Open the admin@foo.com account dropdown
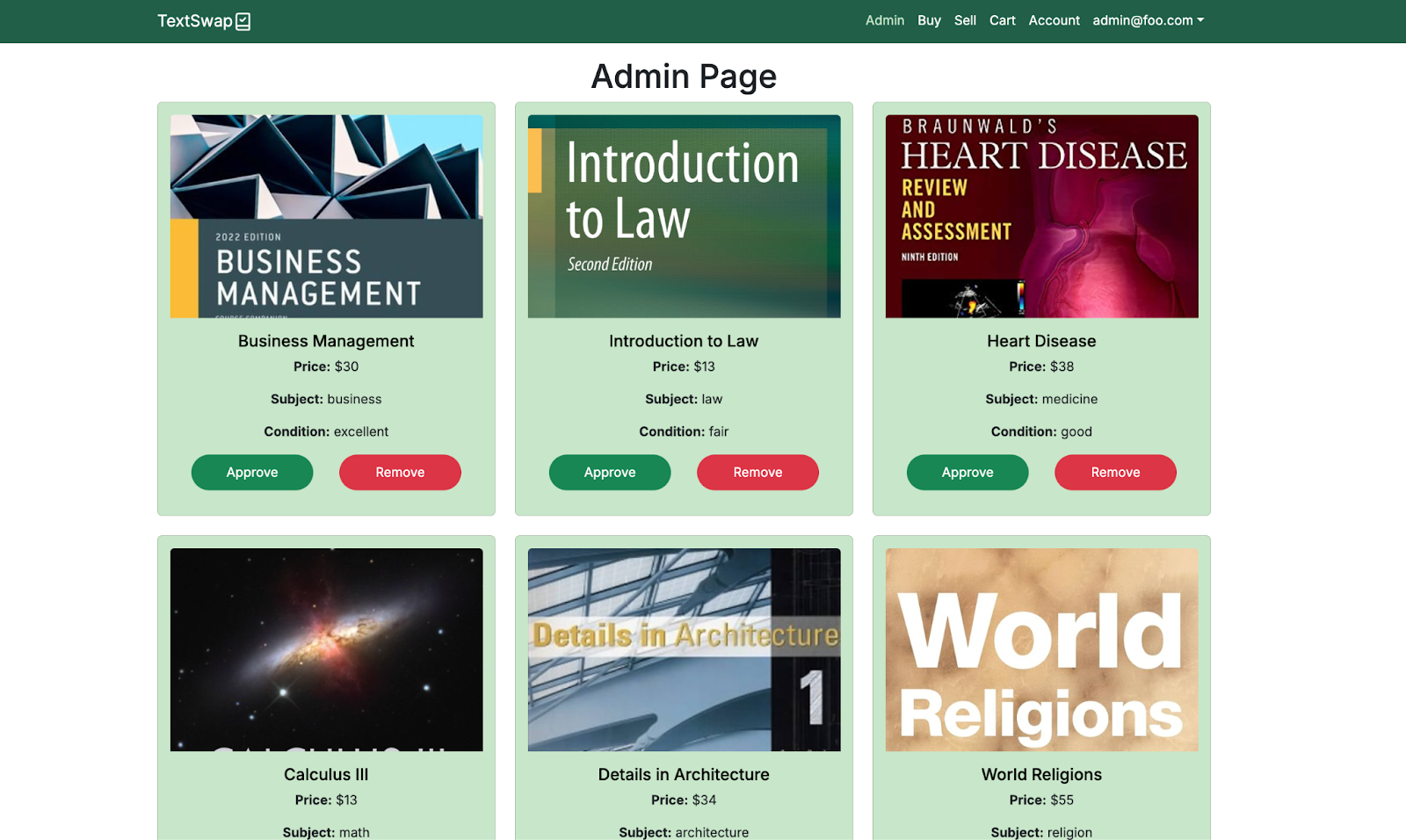 pos(1148,20)
